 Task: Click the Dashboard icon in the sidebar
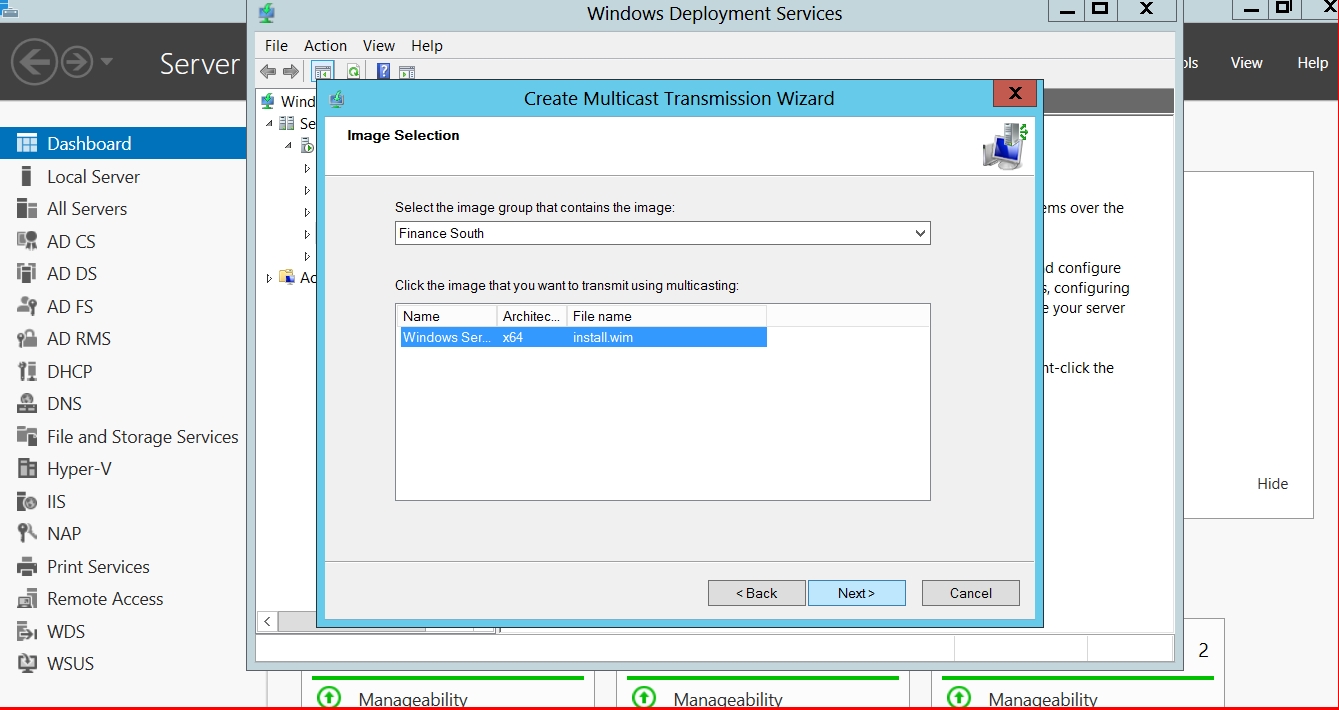coord(27,143)
